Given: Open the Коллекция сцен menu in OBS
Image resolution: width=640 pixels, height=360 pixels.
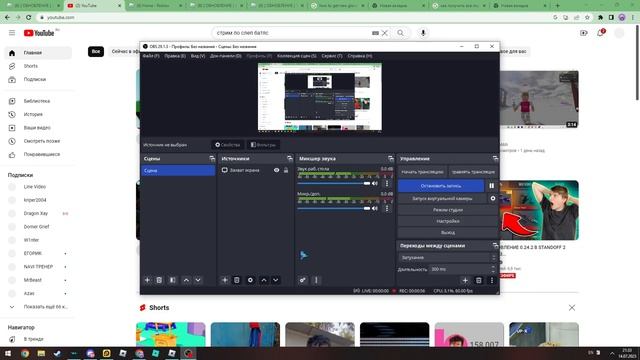Looking at the screenshot, I should (x=296, y=56).
